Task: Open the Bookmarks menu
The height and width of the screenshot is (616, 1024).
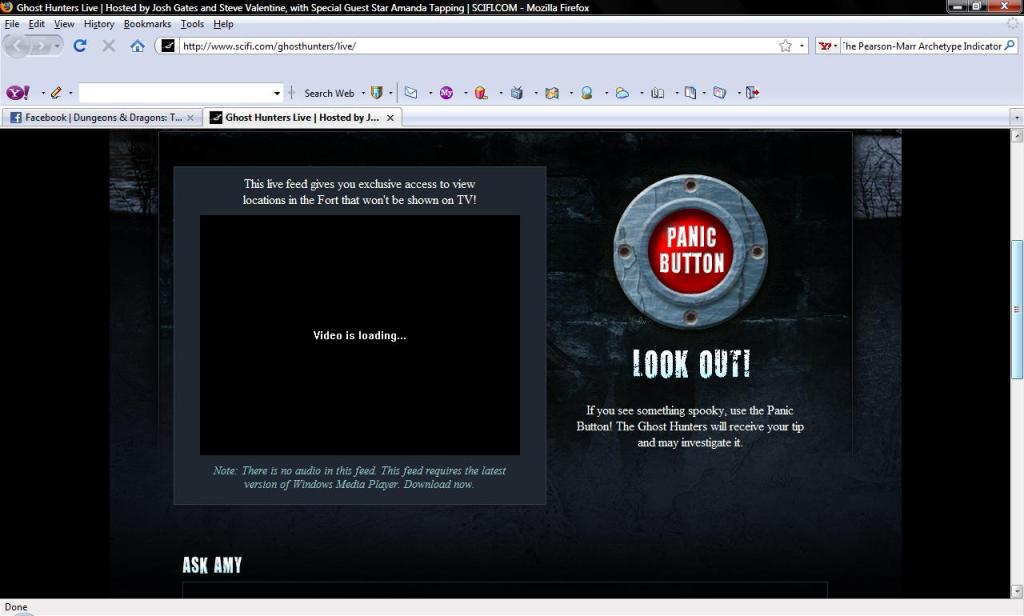Action: tap(147, 24)
